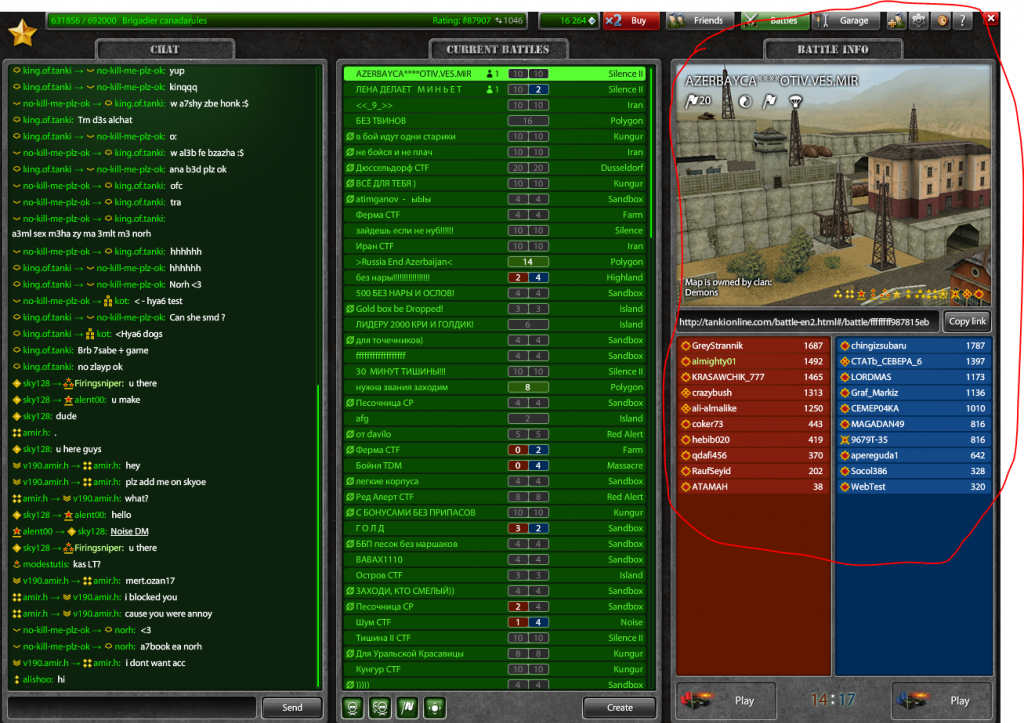Switch to the Garage tab

(x=845, y=20)
